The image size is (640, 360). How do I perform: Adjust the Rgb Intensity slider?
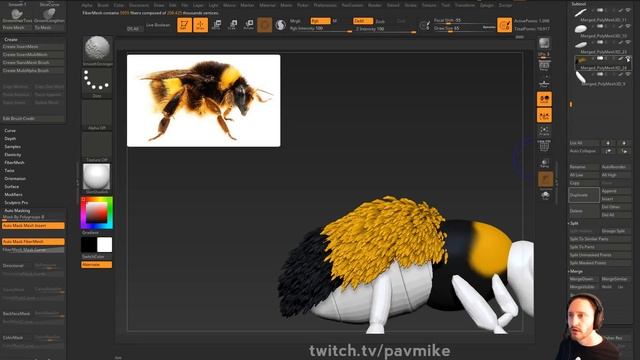[320, 29]
